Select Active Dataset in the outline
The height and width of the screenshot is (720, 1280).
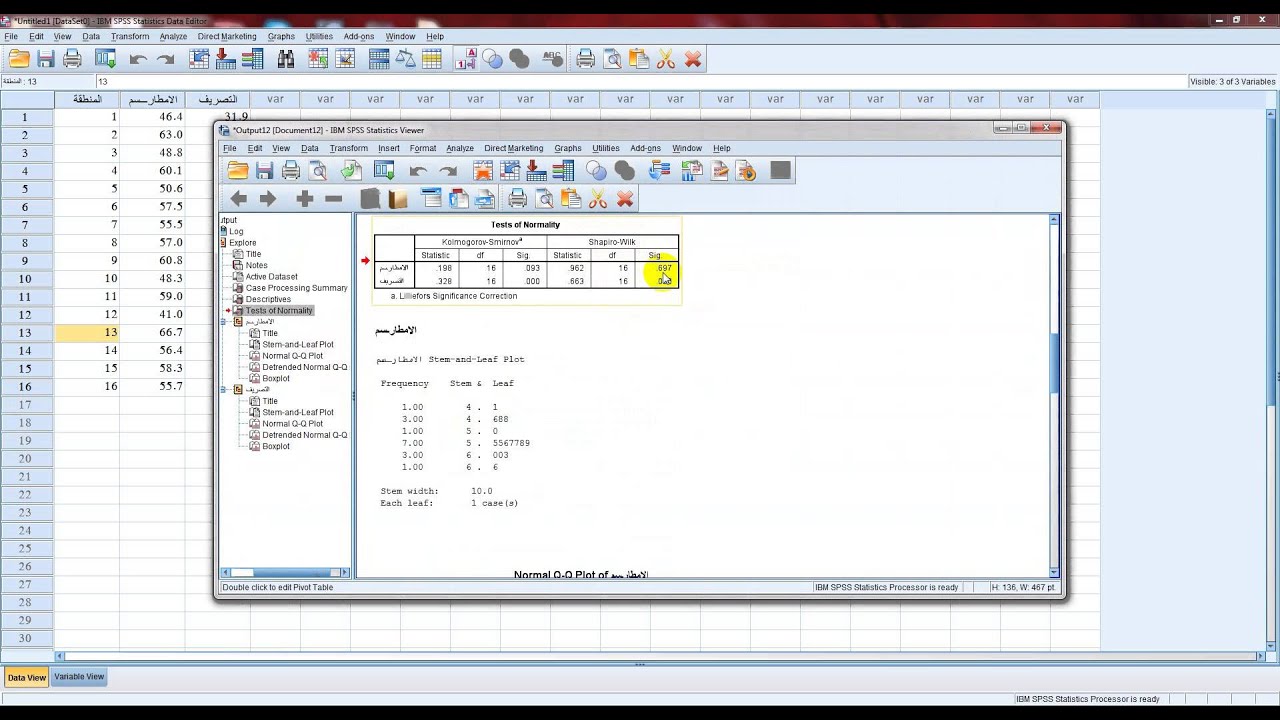271,277
